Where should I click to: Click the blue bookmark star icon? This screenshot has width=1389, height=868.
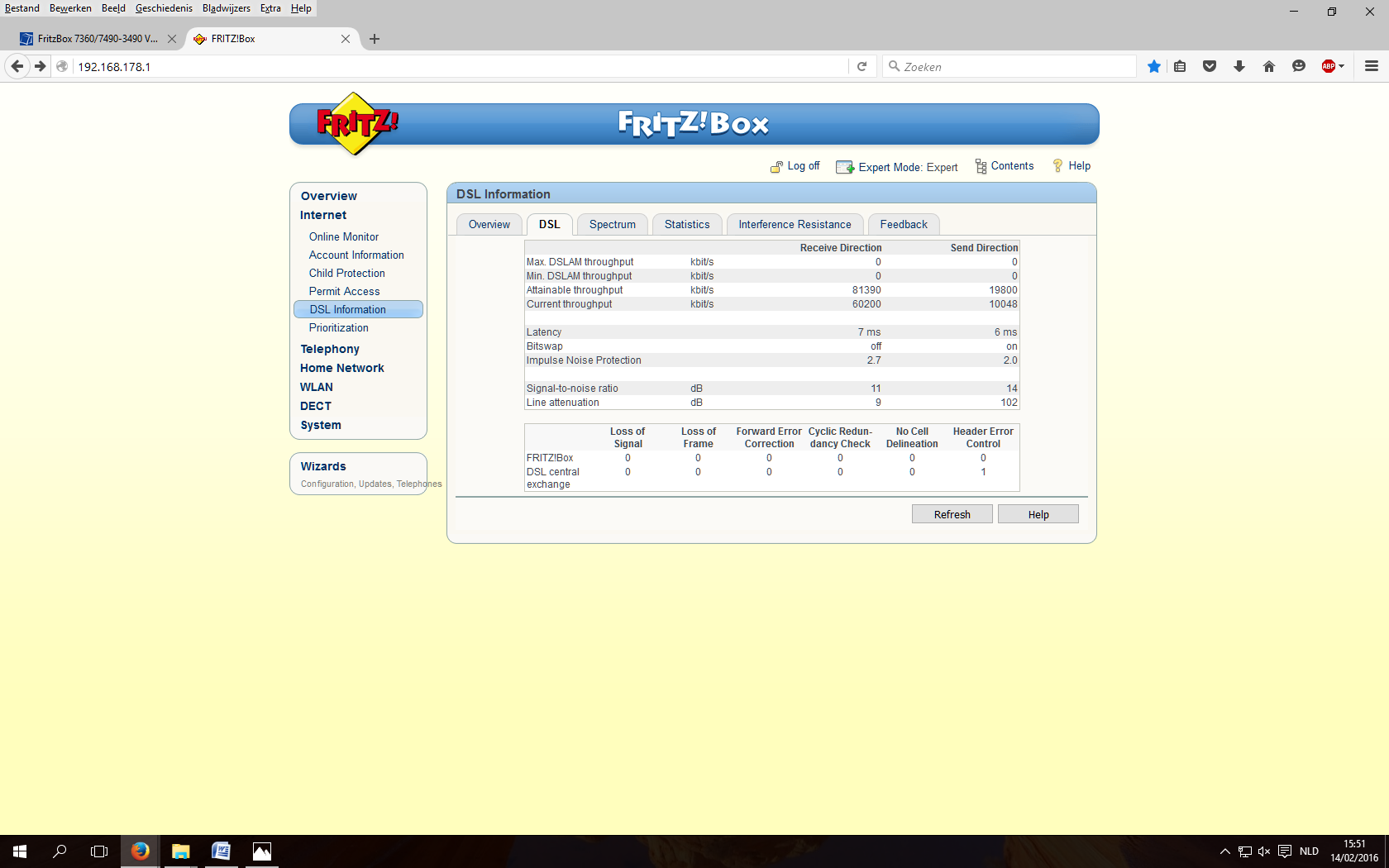click(x=1153, y=67)
